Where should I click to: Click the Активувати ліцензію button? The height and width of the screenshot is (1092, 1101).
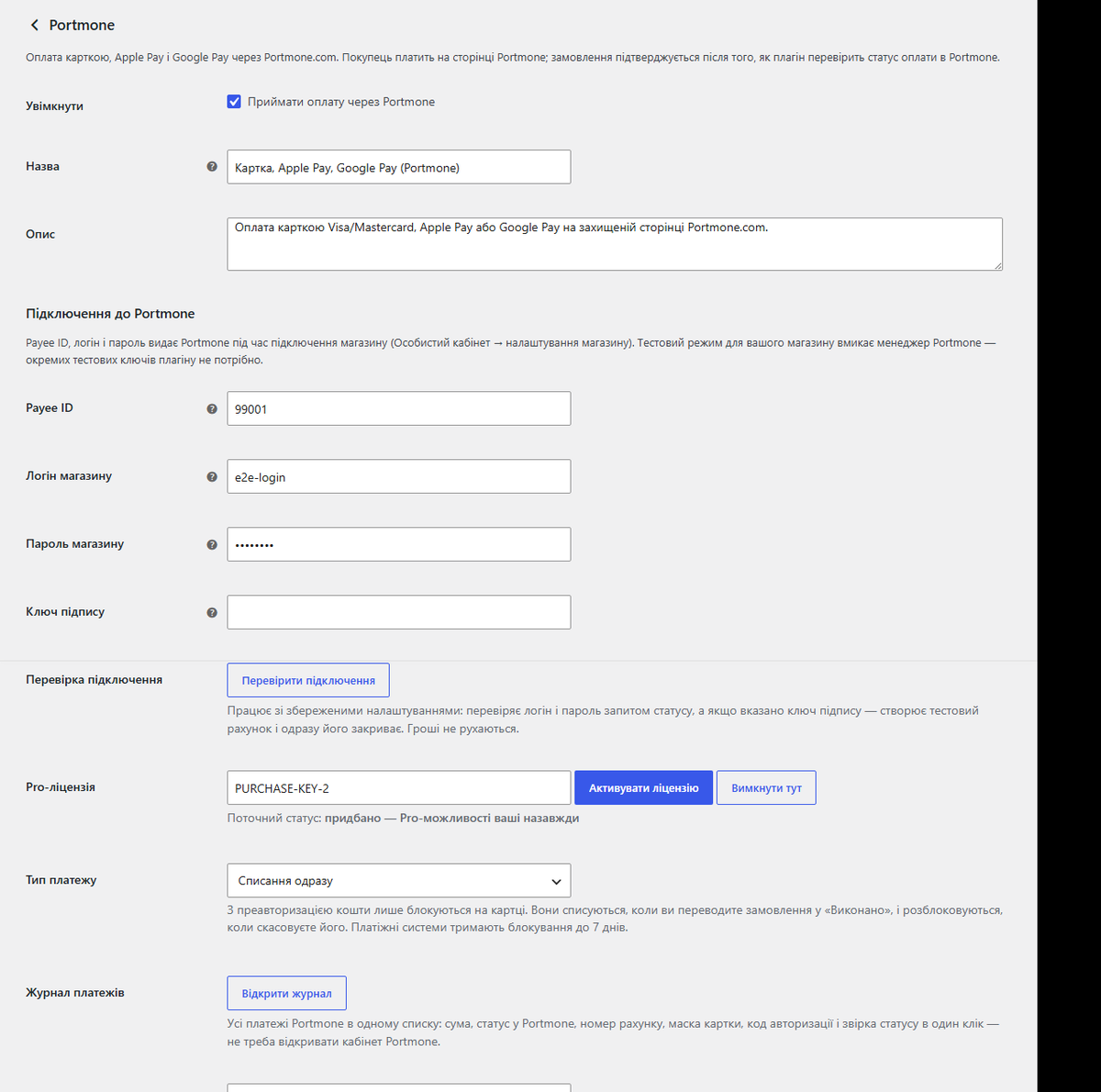(643, 787)
